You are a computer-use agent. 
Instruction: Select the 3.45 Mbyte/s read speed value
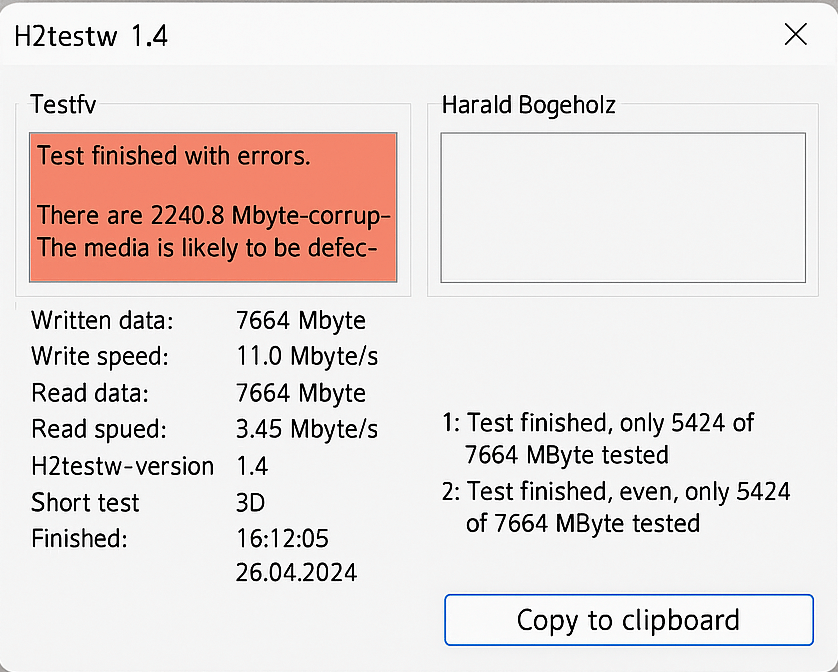click(x=306, y=429)
